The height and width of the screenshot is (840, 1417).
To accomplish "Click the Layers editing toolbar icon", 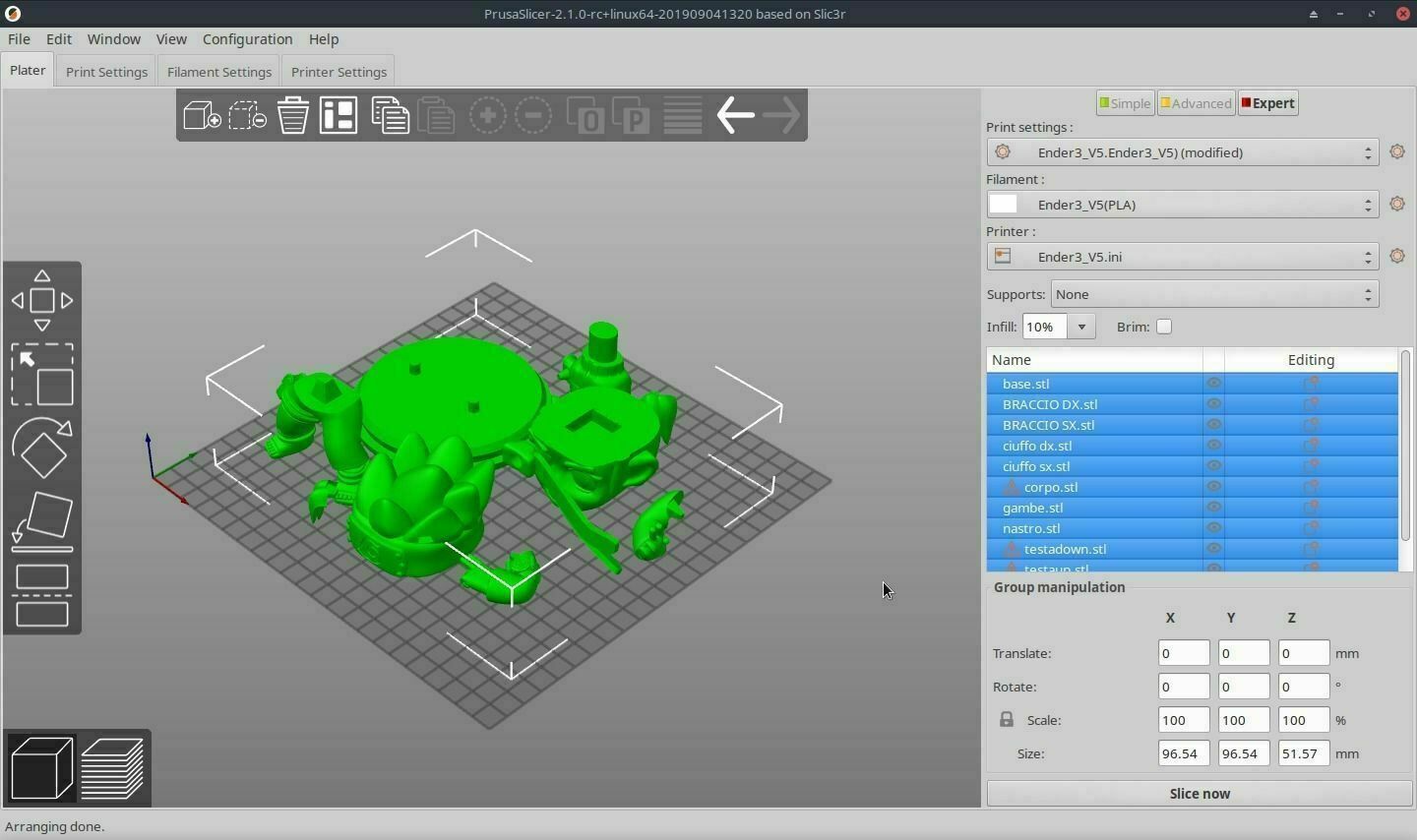I will click(683, 115).
